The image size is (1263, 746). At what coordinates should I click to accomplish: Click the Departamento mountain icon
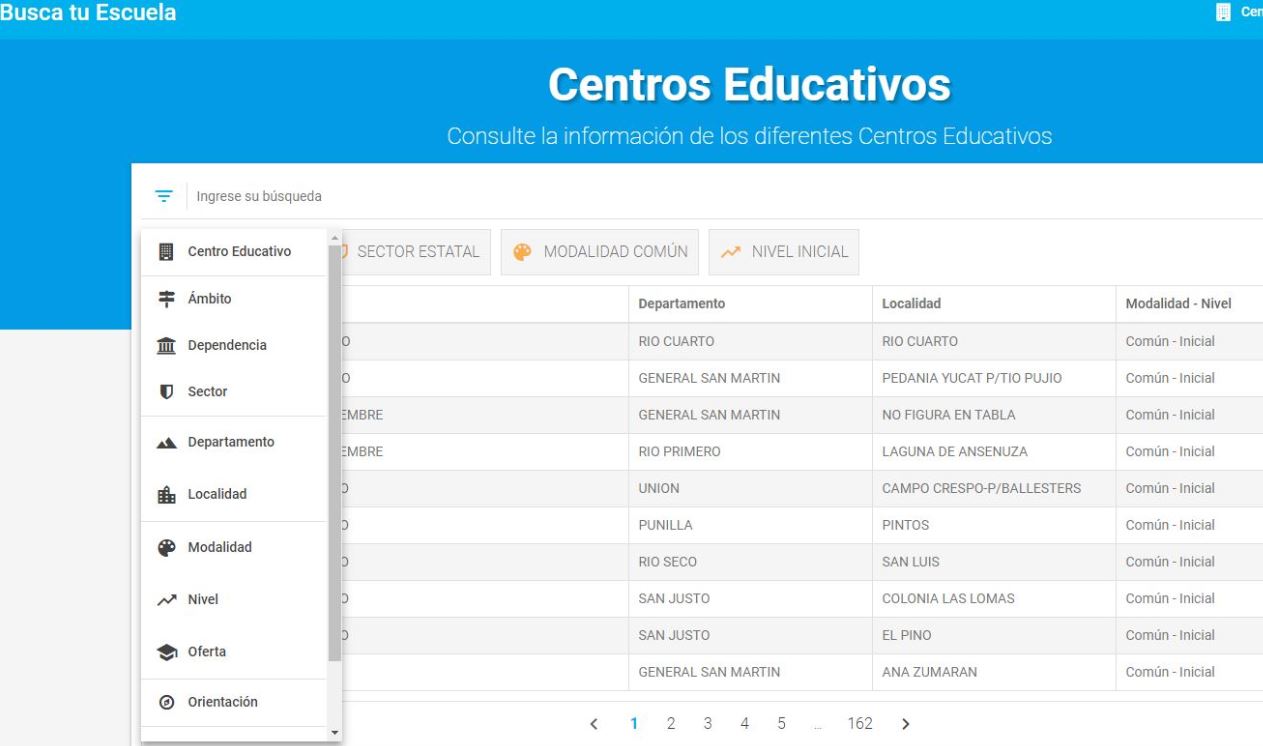(167, 442)
